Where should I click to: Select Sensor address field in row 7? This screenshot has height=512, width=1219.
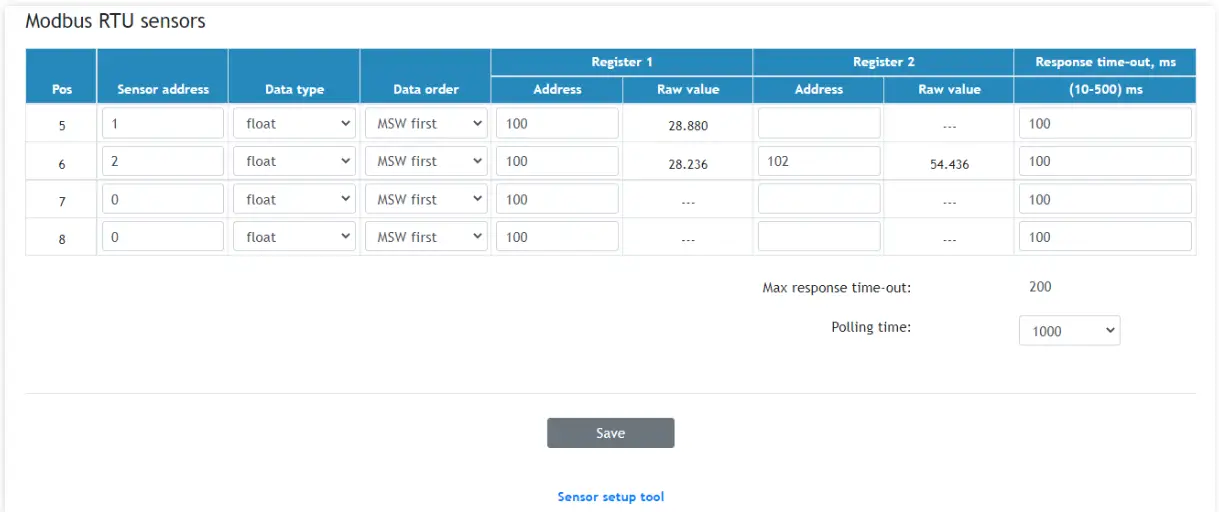tap(163, 200)
